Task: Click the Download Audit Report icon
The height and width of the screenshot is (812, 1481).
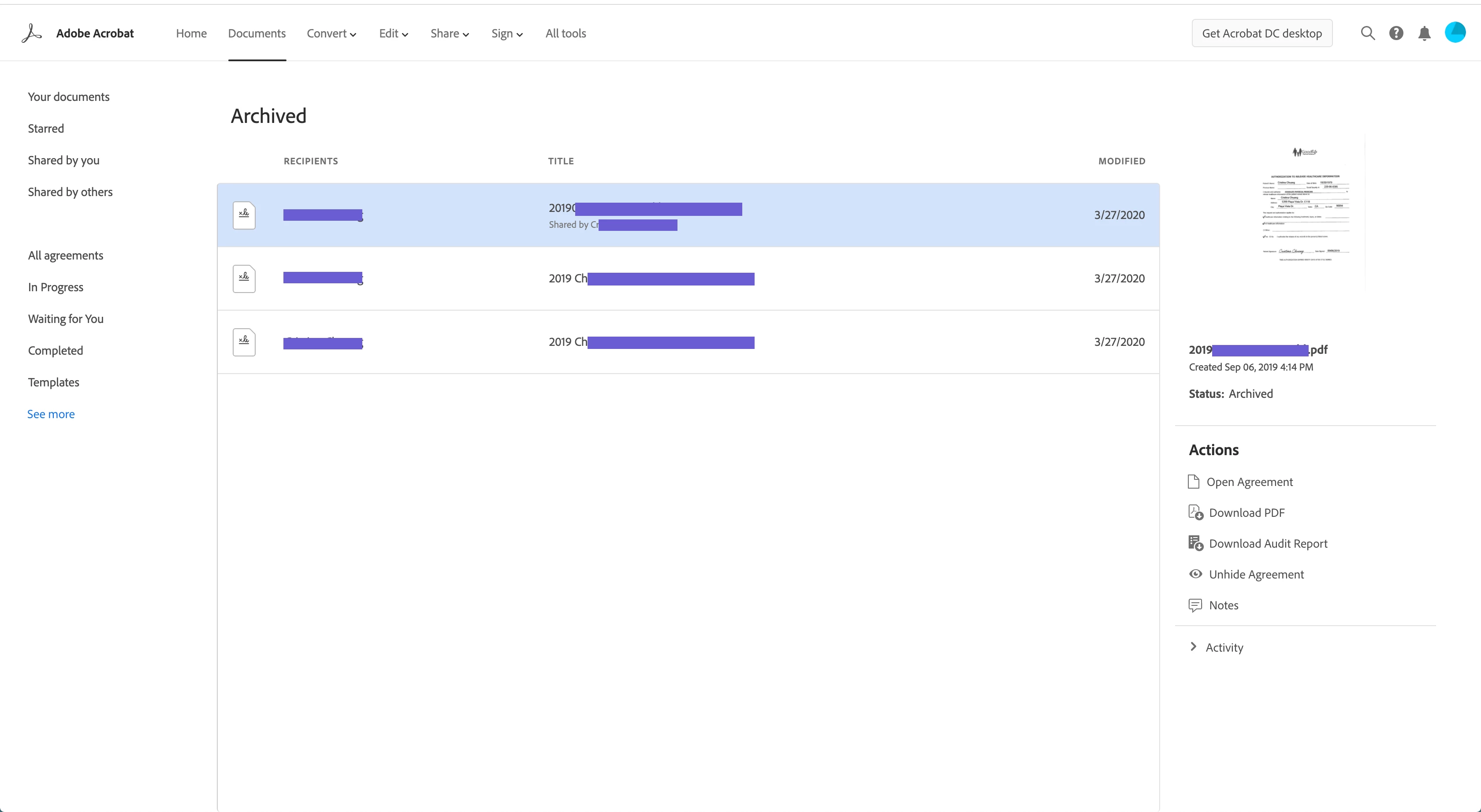Action: [x=1195, y=544]
